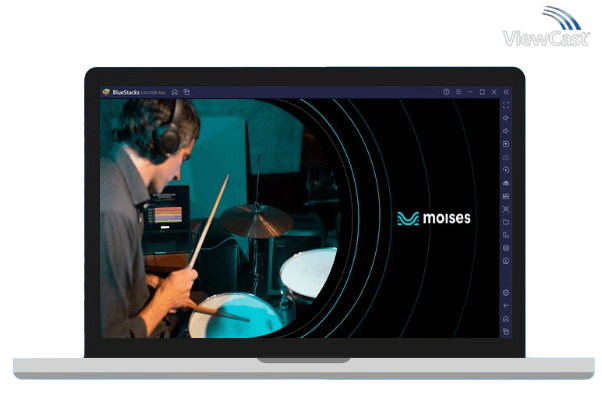The width and height of the screenshot is (602, 414).
Task: Click the volume down sidebar icon
Action: pos(506,131)
